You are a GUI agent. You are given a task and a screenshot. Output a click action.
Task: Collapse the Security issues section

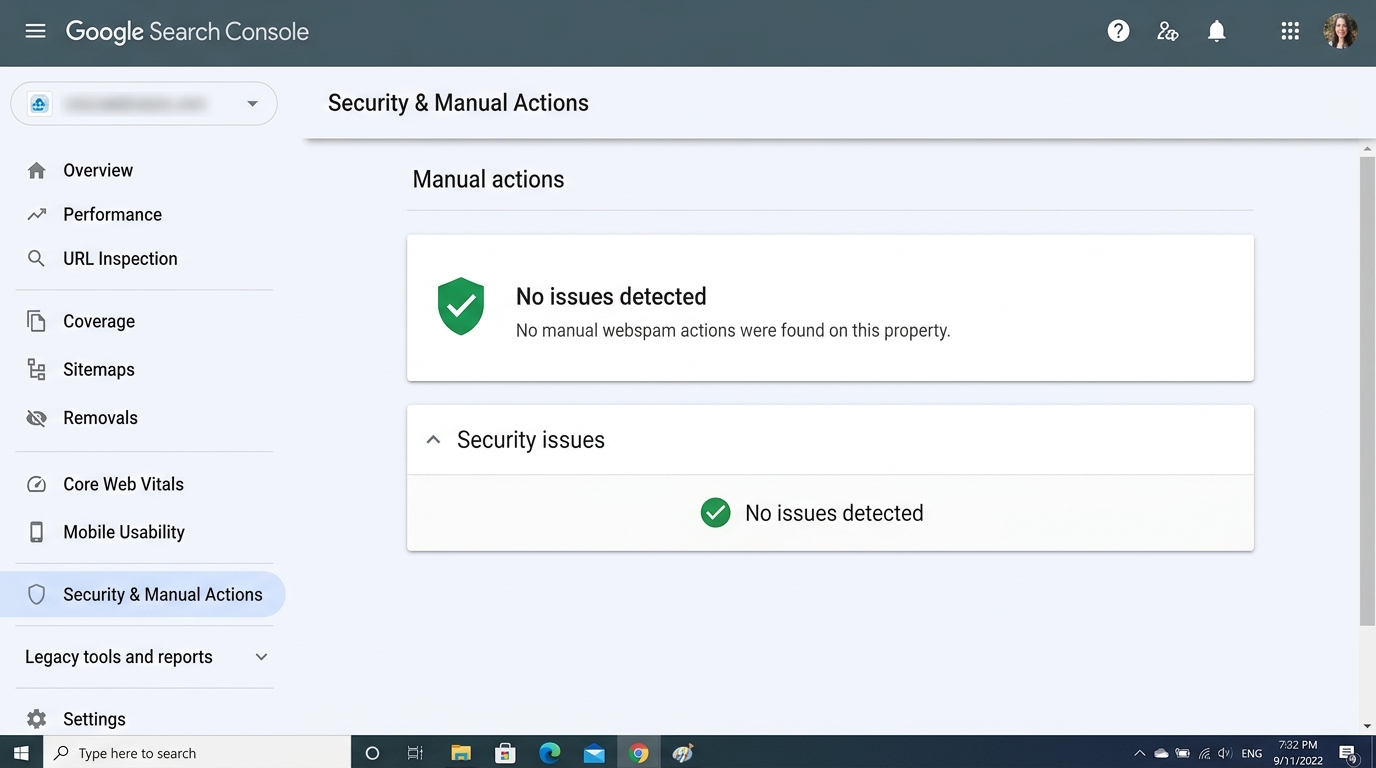click(x=433, y=440)
